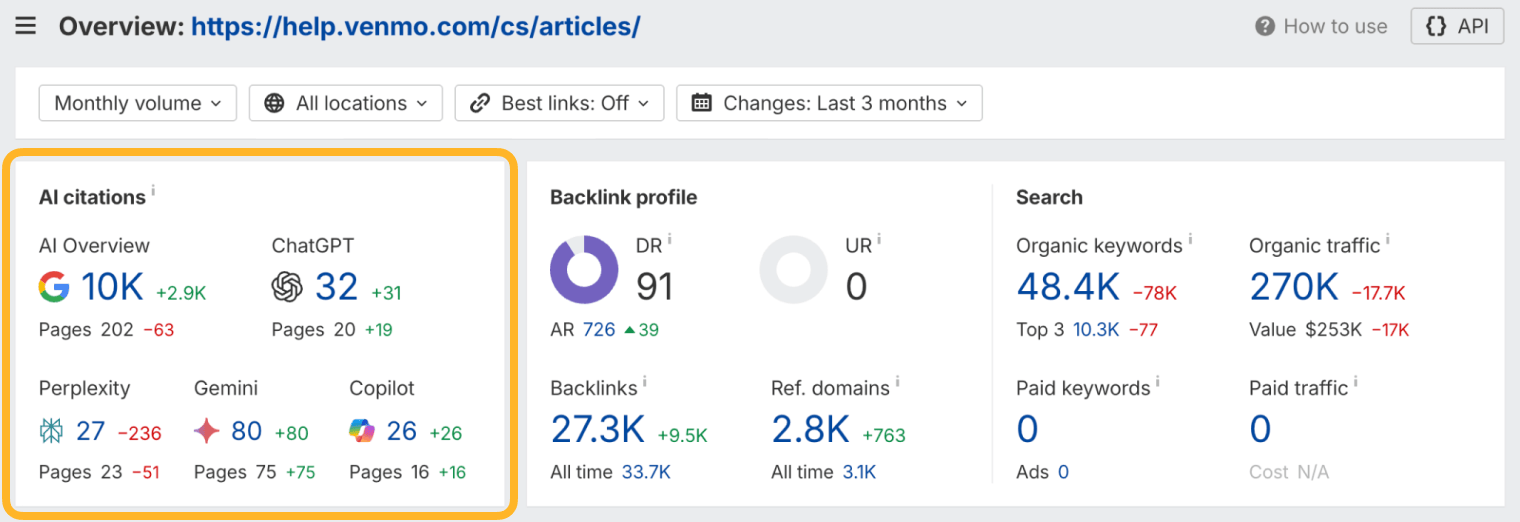Open the How to use link
This screenshot has width=1520, height=522.
(x=1322, y=27)
